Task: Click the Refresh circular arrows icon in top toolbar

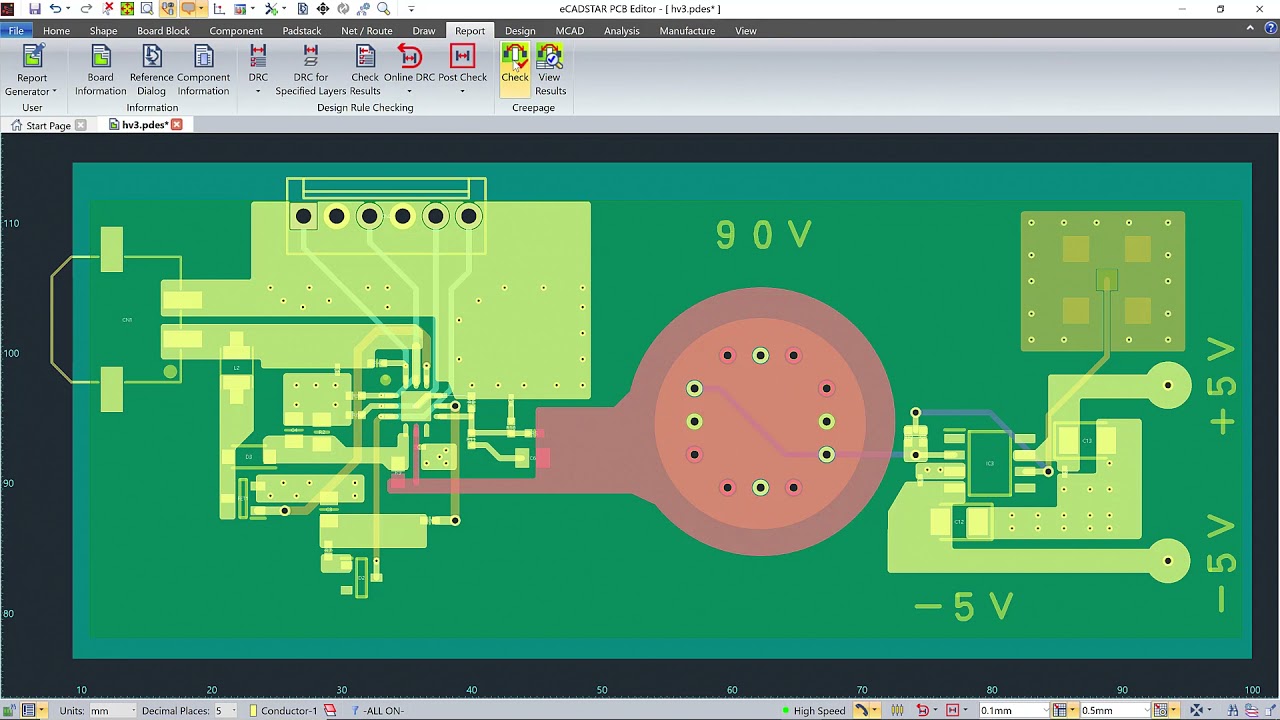Action: coord(343,9)
